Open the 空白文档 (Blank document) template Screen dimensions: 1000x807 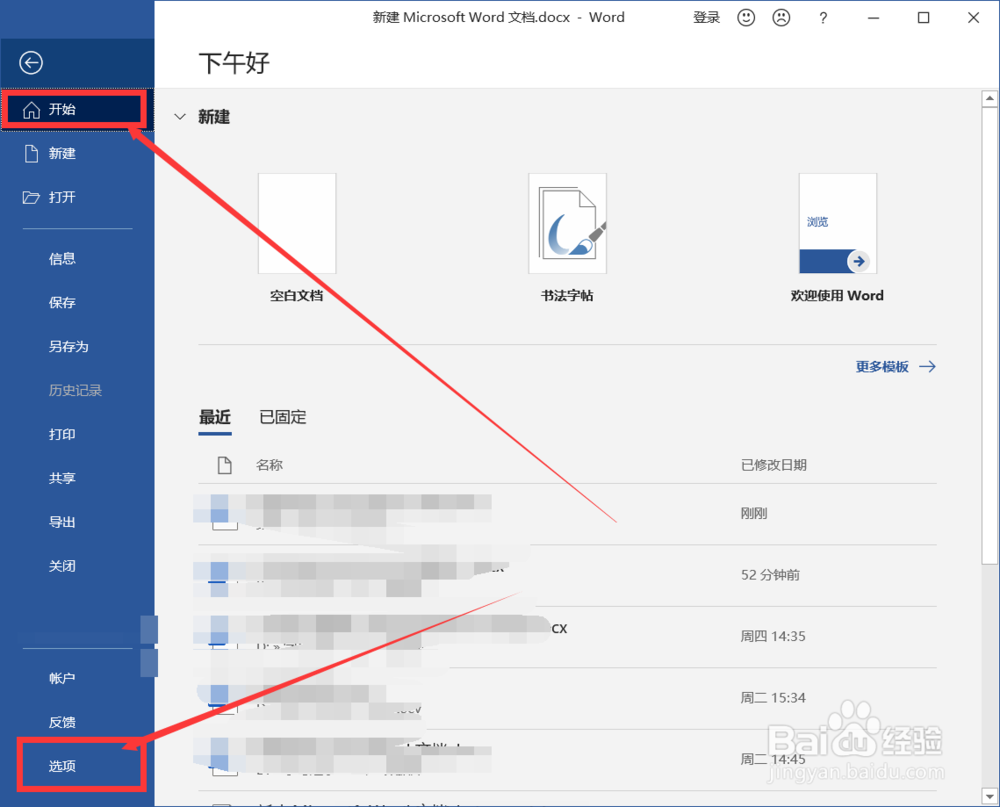pos(297,222)
